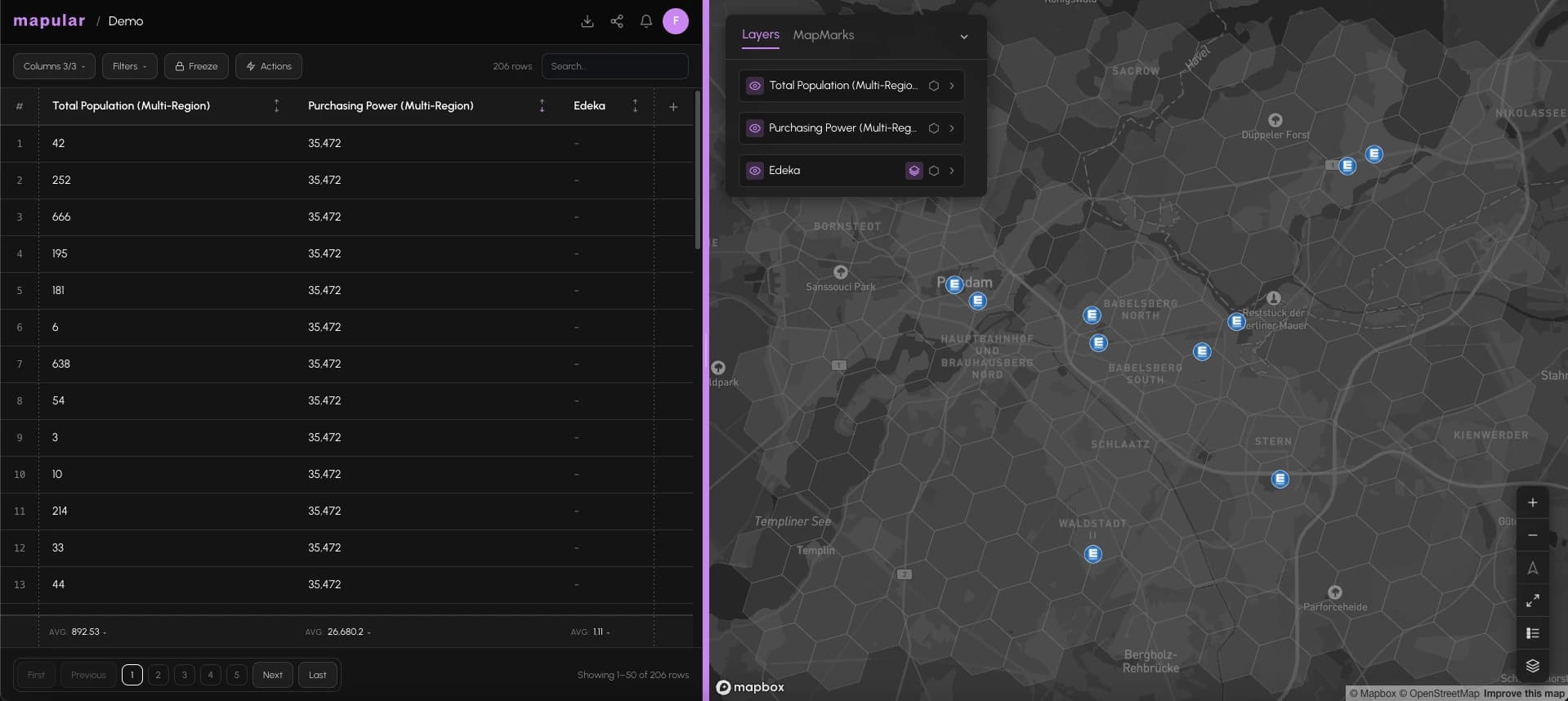Sort by Purchasing Power column arrows

point(542,105)
